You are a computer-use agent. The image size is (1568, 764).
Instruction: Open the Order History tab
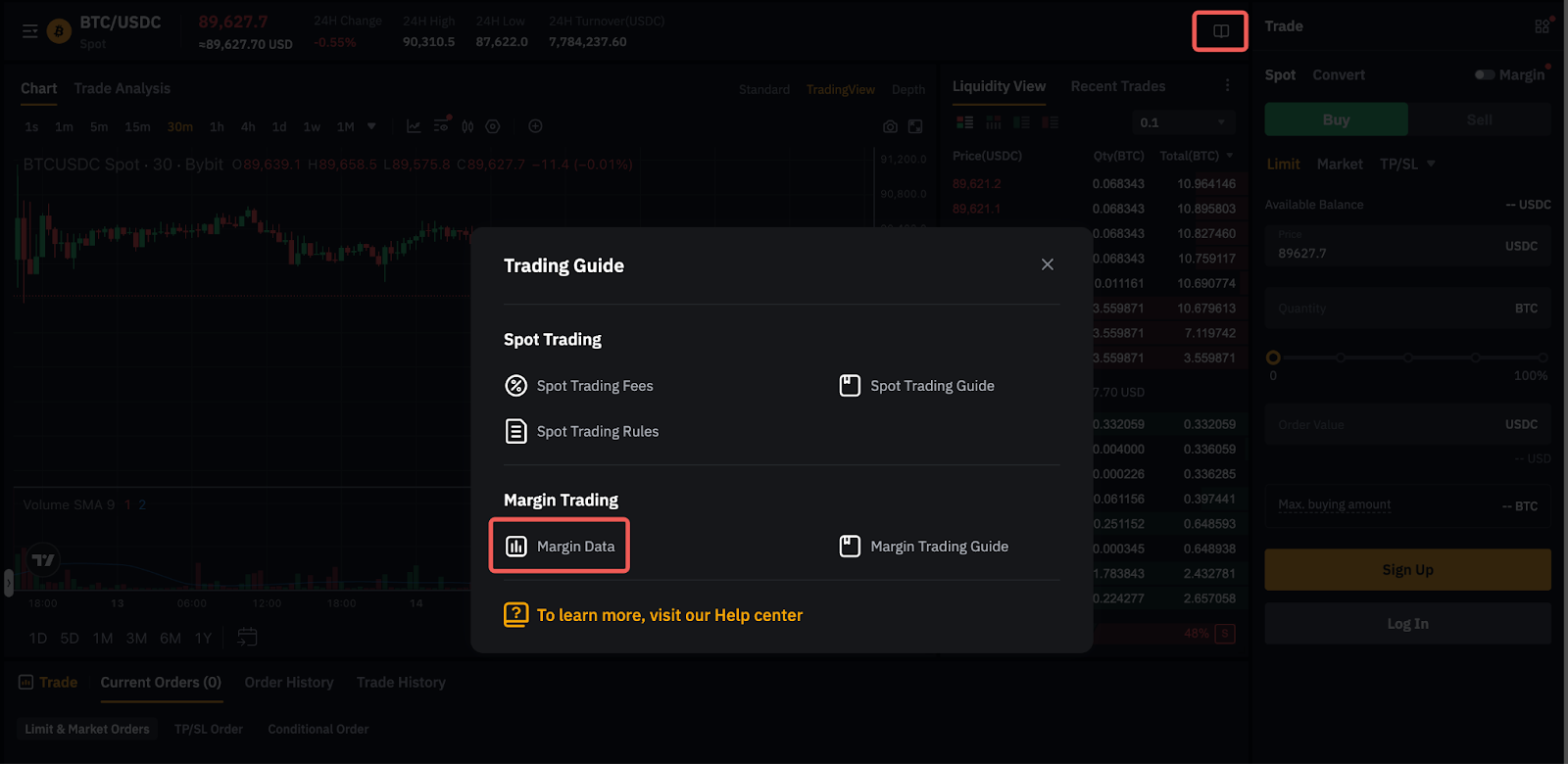click(288, 683)
